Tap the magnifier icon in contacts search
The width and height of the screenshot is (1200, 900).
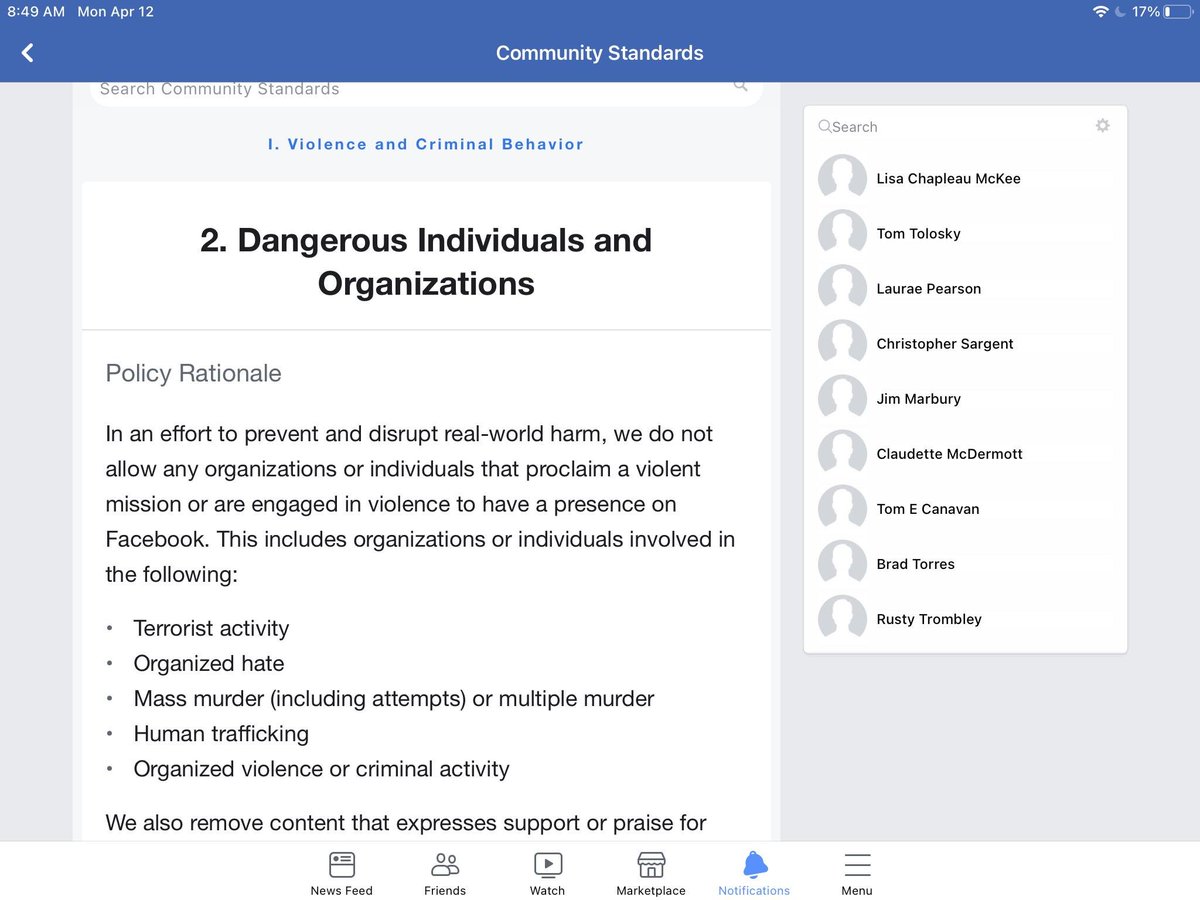point(825,127)
